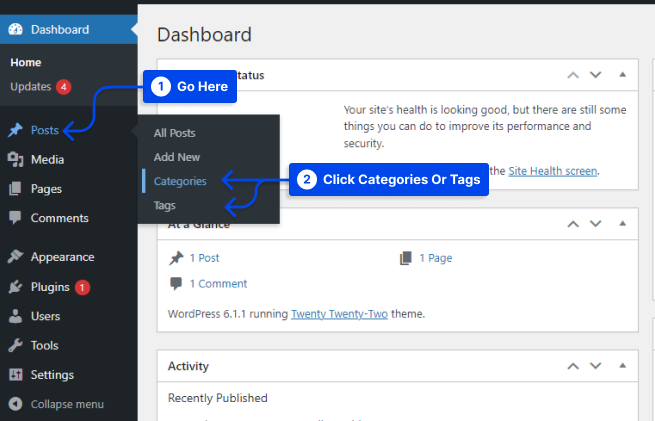Select the Comments speech bubble icon
Screen dimensions: 655x421
click(x=15, y=218)
